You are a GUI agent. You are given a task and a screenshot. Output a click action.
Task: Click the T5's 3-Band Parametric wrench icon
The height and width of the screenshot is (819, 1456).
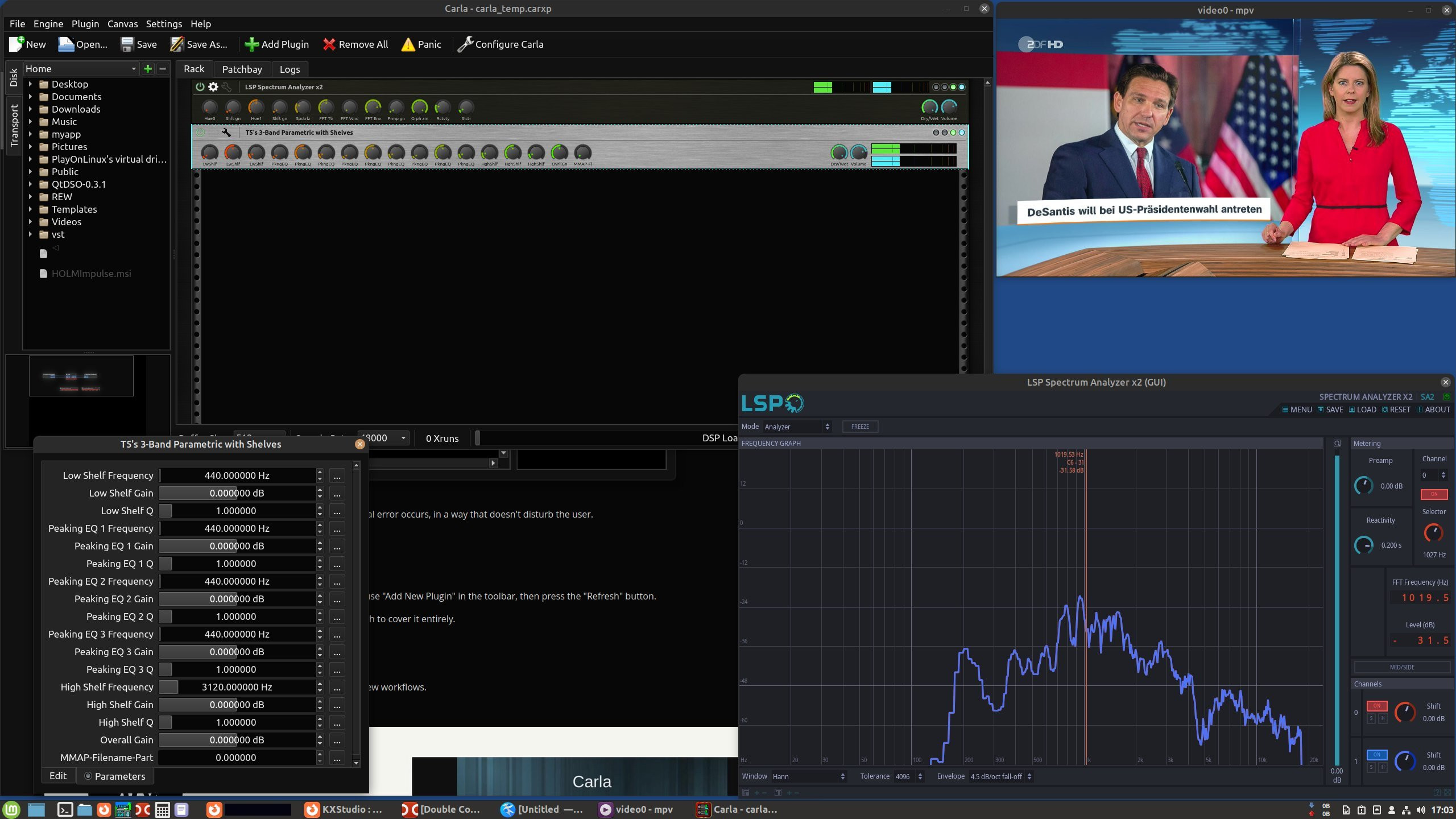pos(226,133)
